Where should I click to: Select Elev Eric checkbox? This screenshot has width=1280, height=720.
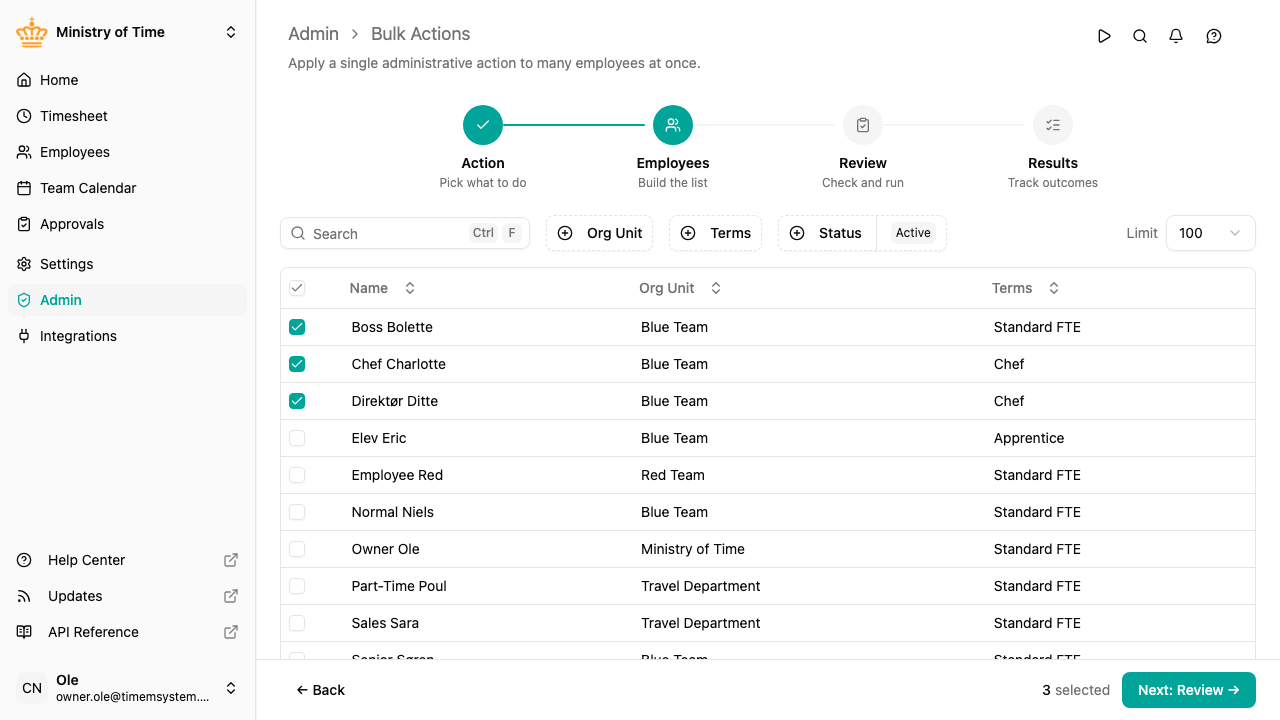coord(297,438)
